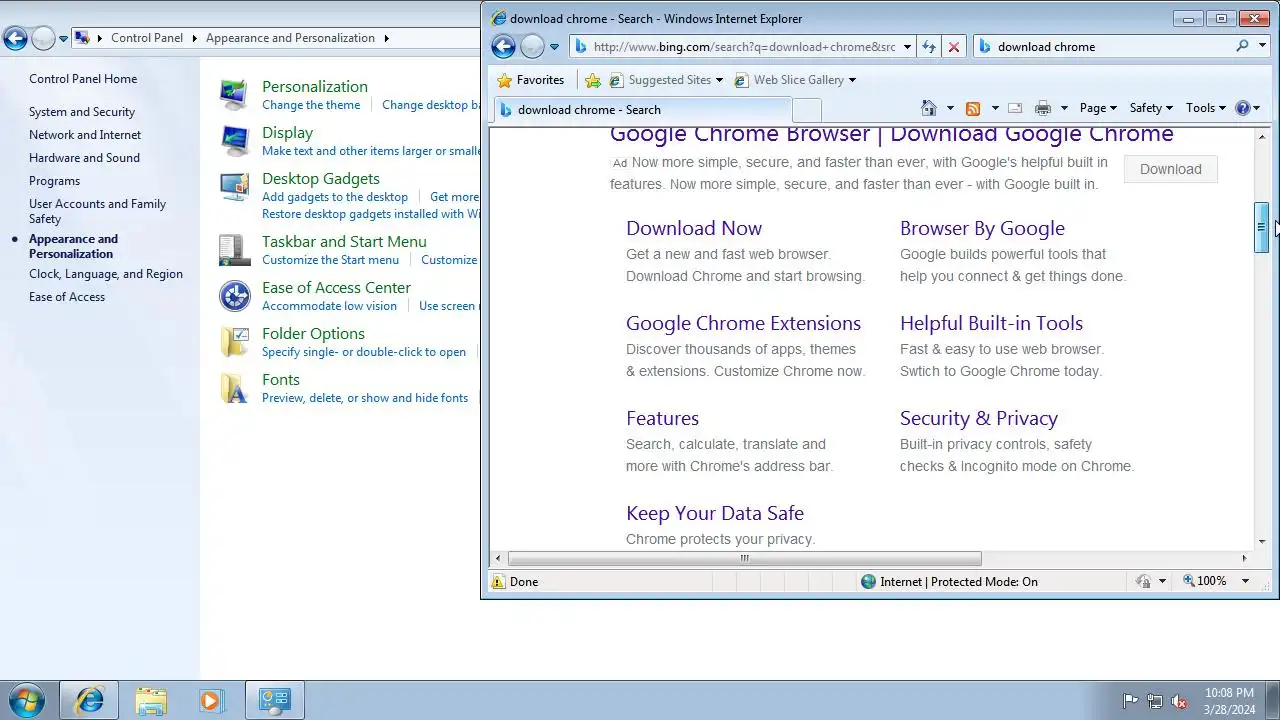Click the Control Panel taskbar button
The image size is (1280, 720).
pyautogui.click(x=274, y=700)
